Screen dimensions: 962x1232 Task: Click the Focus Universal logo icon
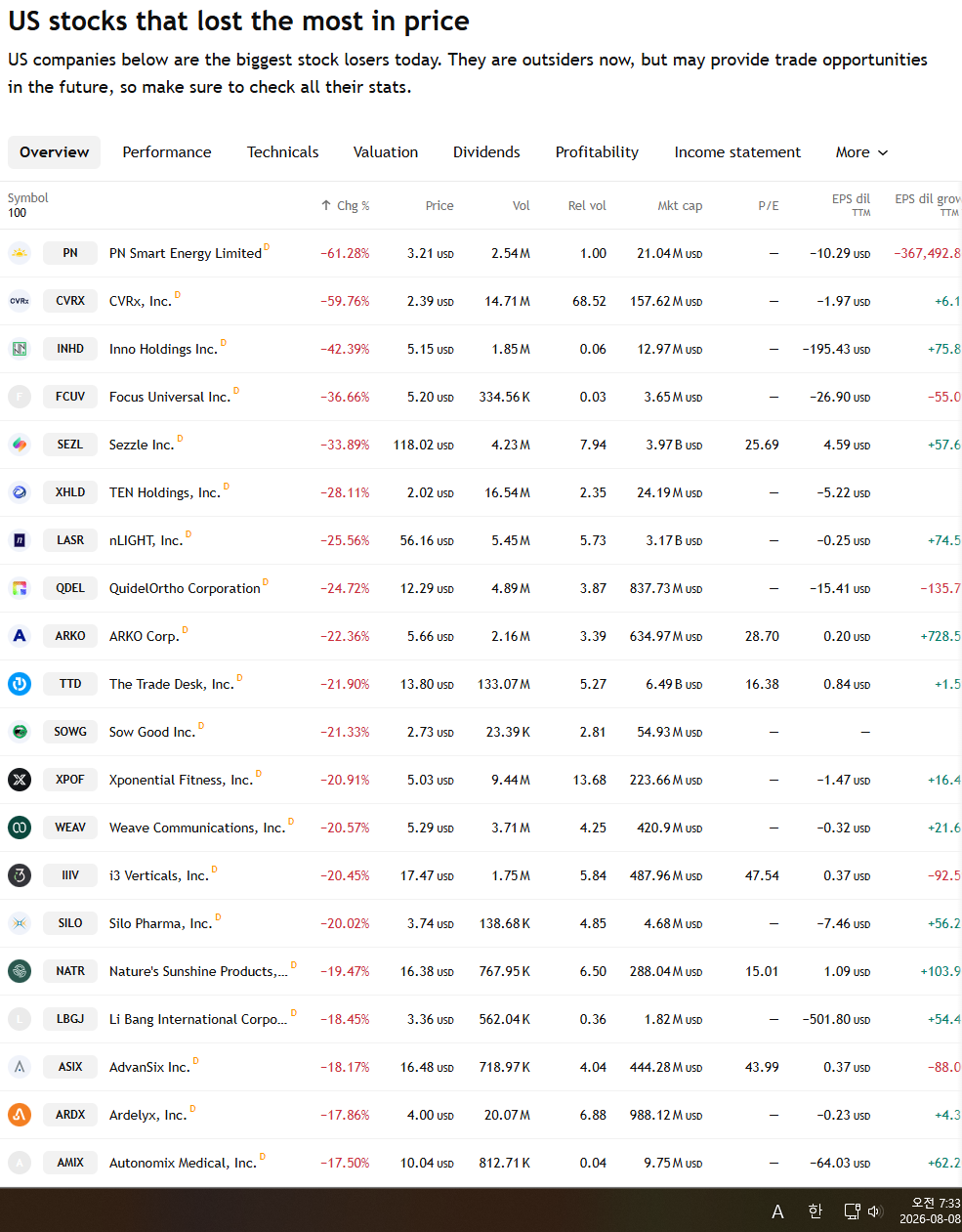click(x=20, y=397)
